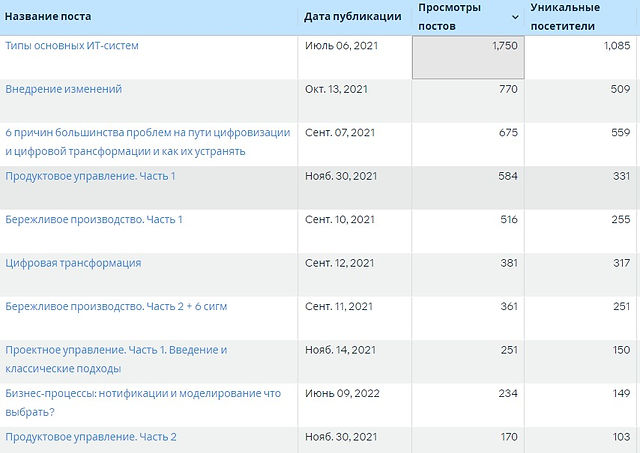This screenshot has width=640, height=453.
Task: Open post Продуктовое управление. Часть 1
Action: 90,176
